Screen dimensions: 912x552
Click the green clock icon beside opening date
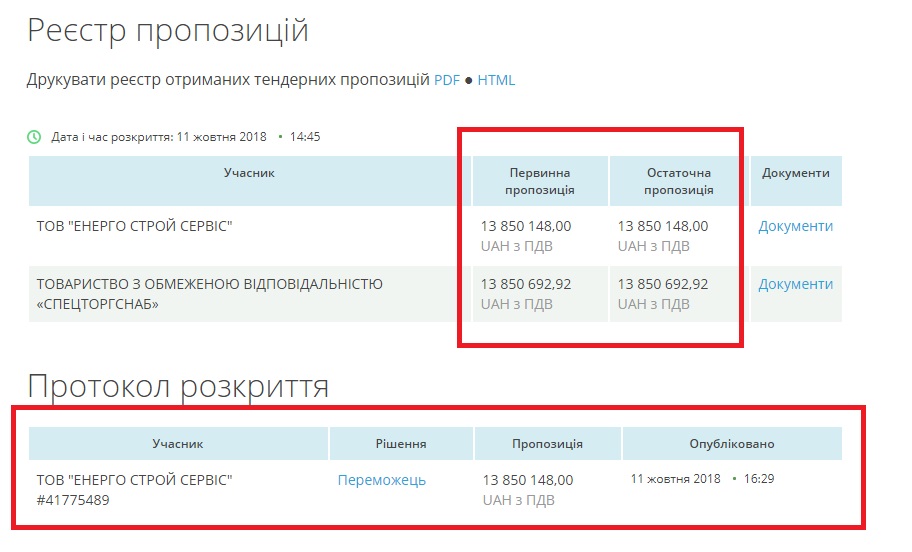pyautogui.click(x=34, y=136)
